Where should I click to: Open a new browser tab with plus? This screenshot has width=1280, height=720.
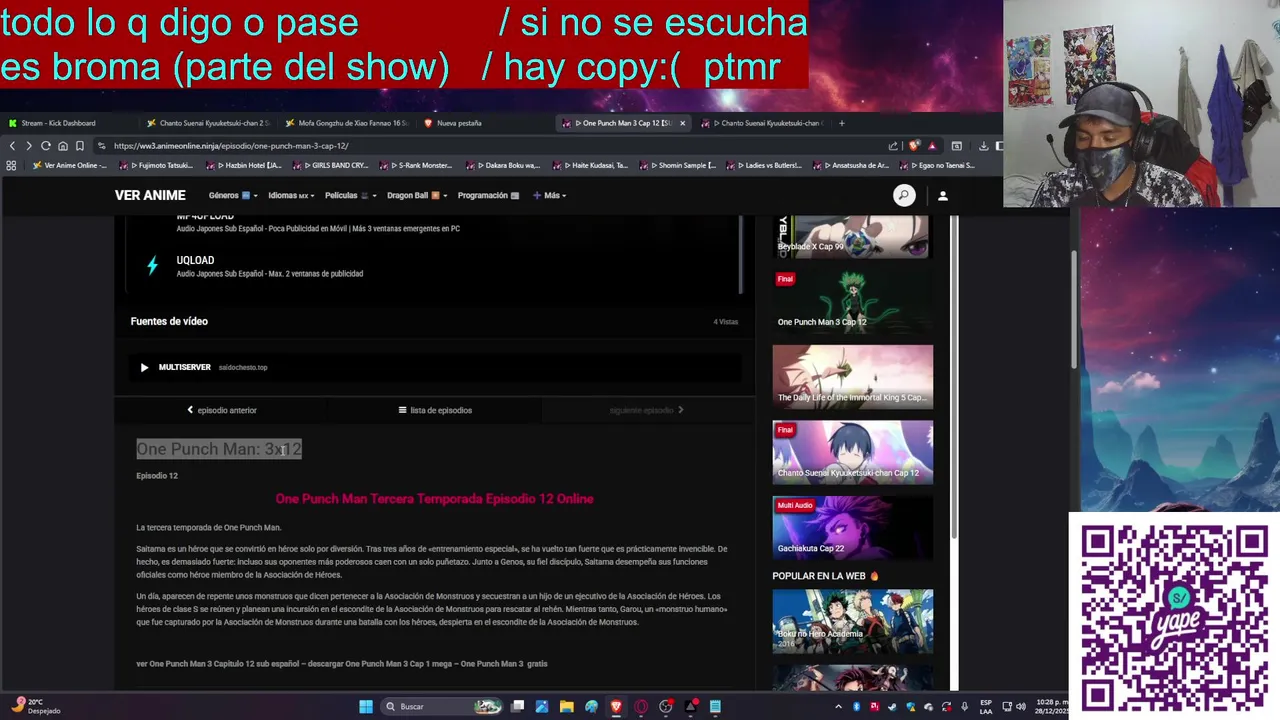841,123
